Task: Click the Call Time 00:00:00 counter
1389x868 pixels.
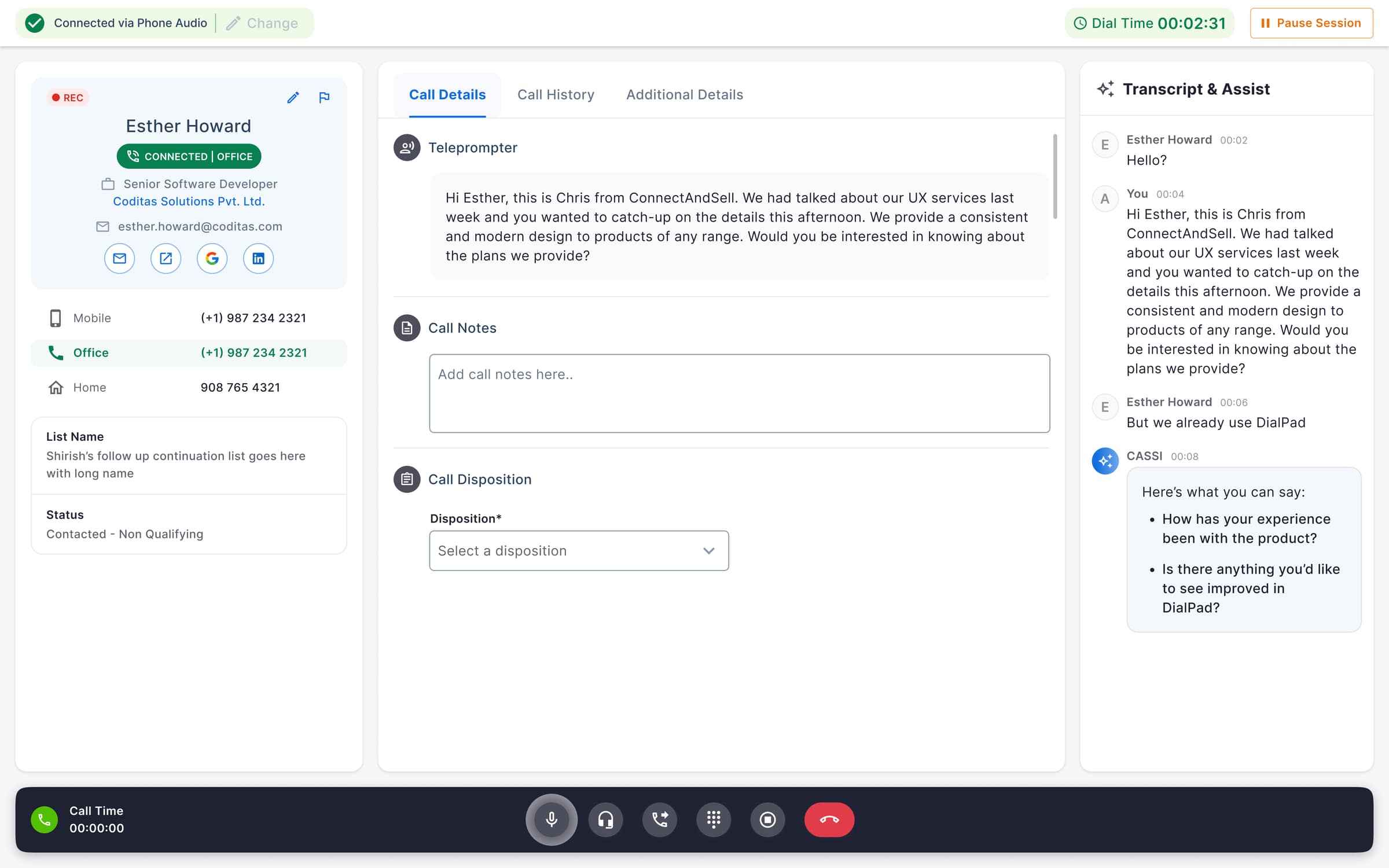Action: tap(97, 828)
